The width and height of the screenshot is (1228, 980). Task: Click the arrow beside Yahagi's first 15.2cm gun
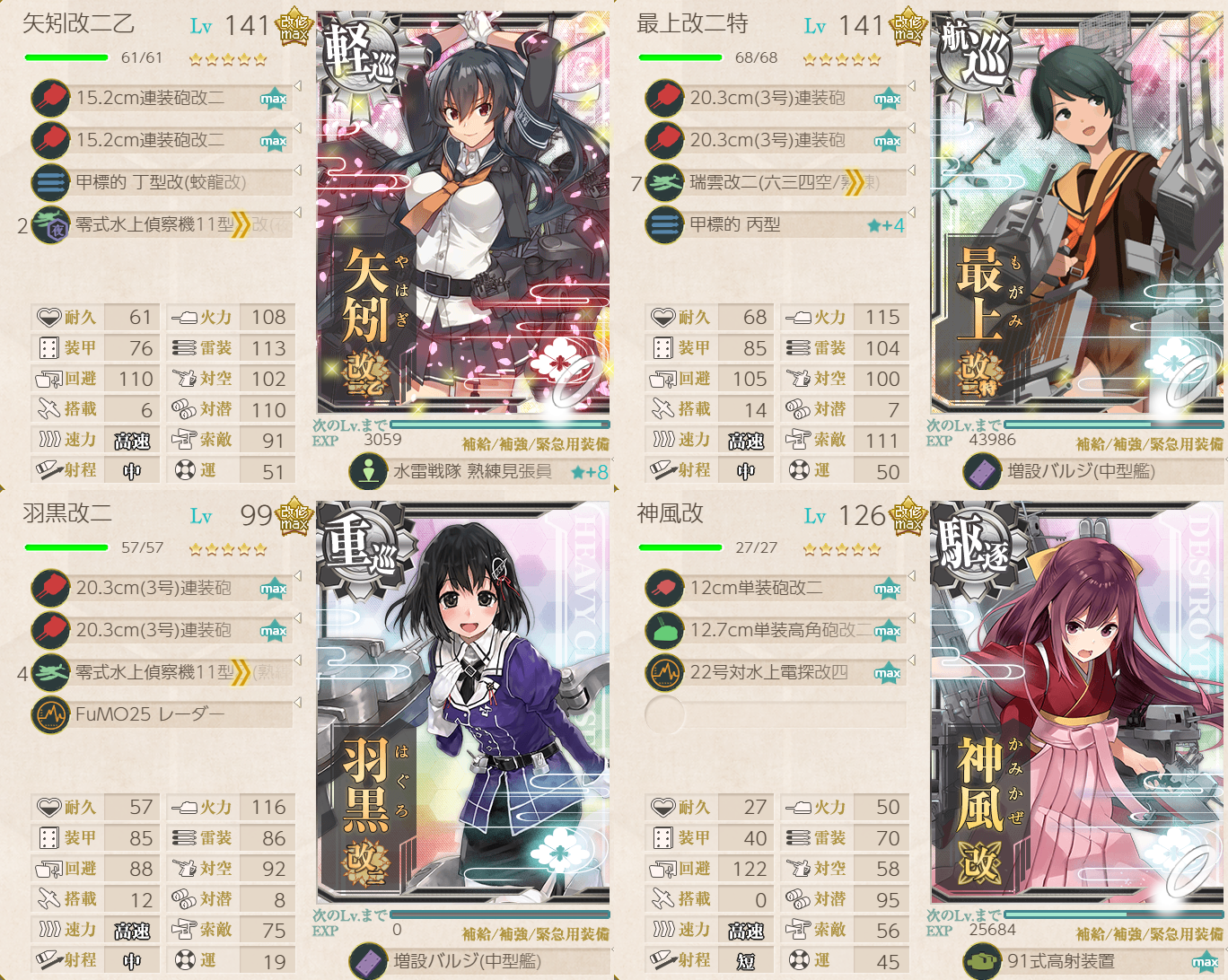[297, 86]
